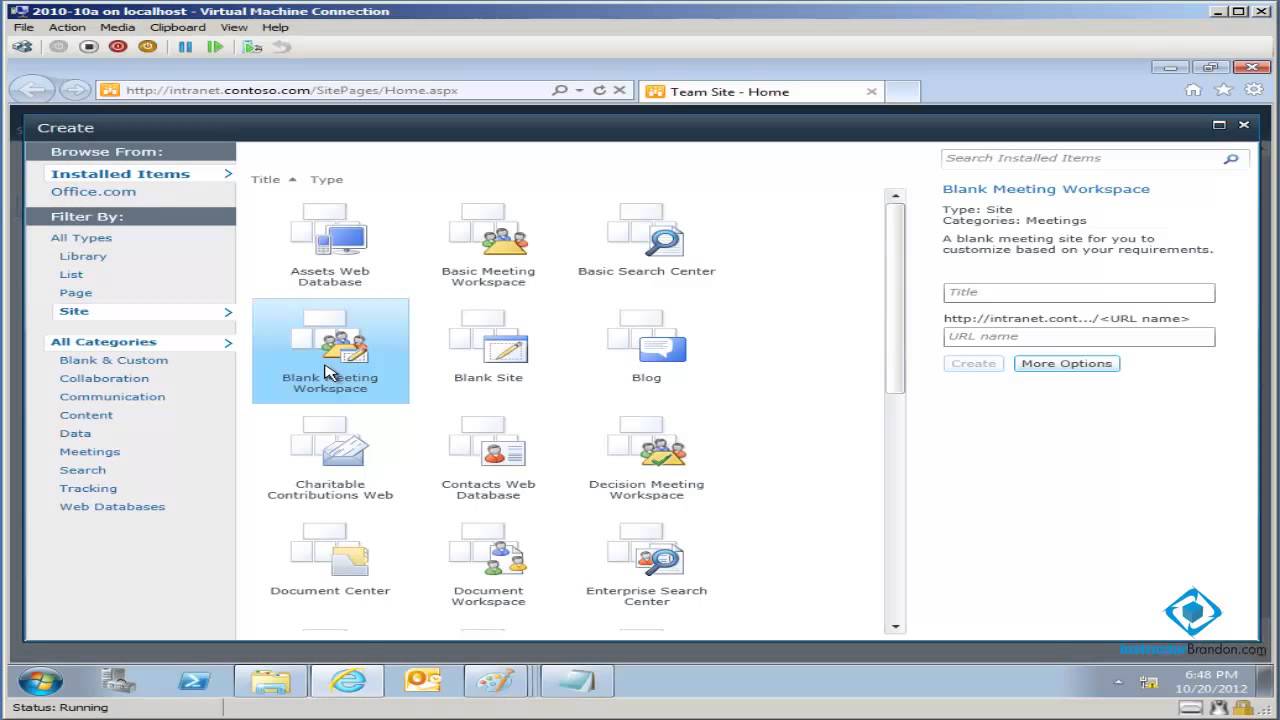Screen dimensions: 1280x720
Task: Select the Contacts Web Database template icon
Action: [488, 442]
